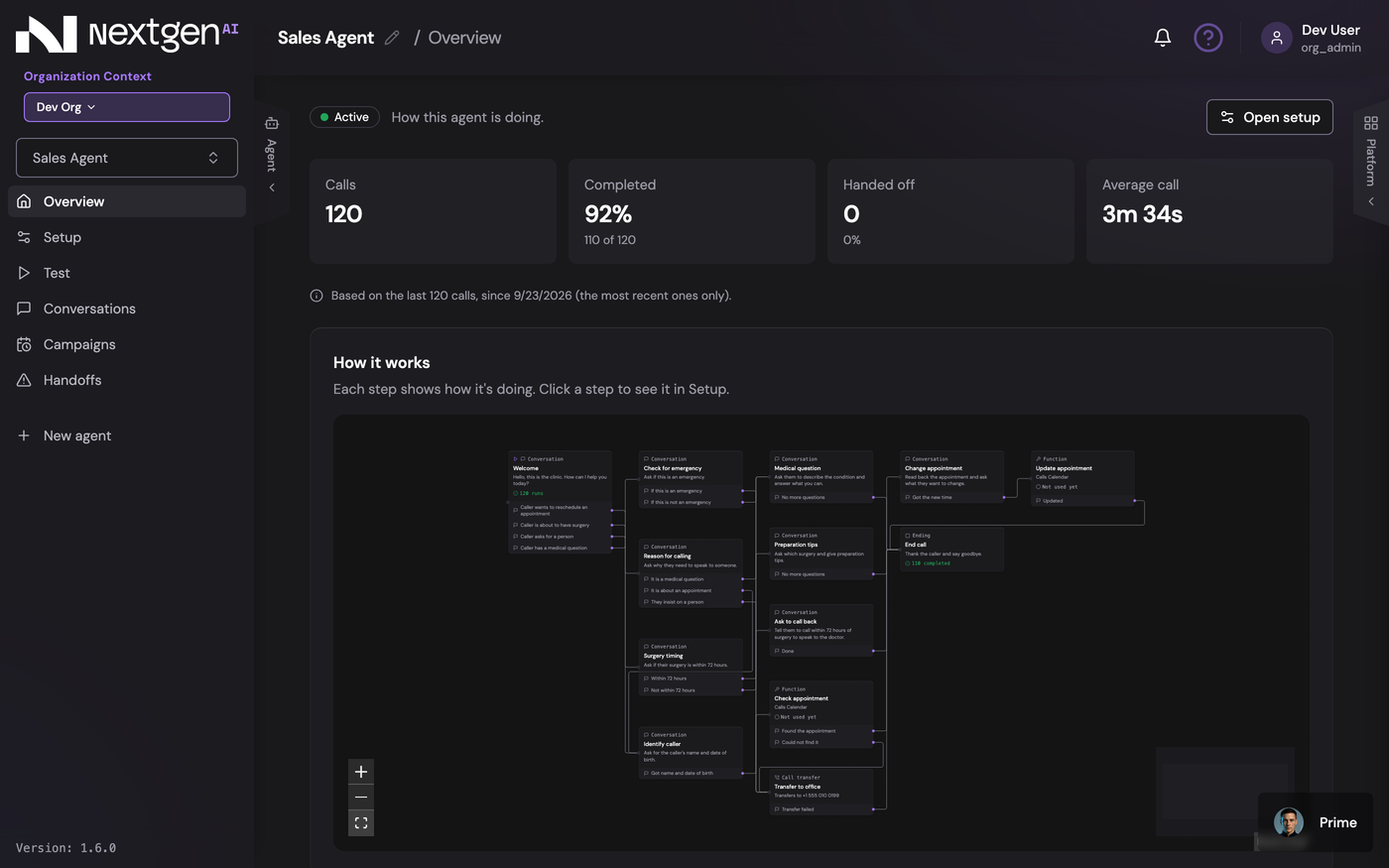Open Handoffs in the sidebar
The width and height of the screenshot is (1389, 868).
point(127,380)
